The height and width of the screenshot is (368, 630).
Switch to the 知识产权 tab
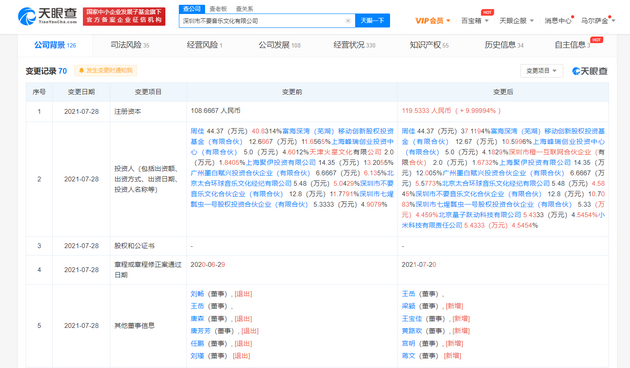(429, 45)
